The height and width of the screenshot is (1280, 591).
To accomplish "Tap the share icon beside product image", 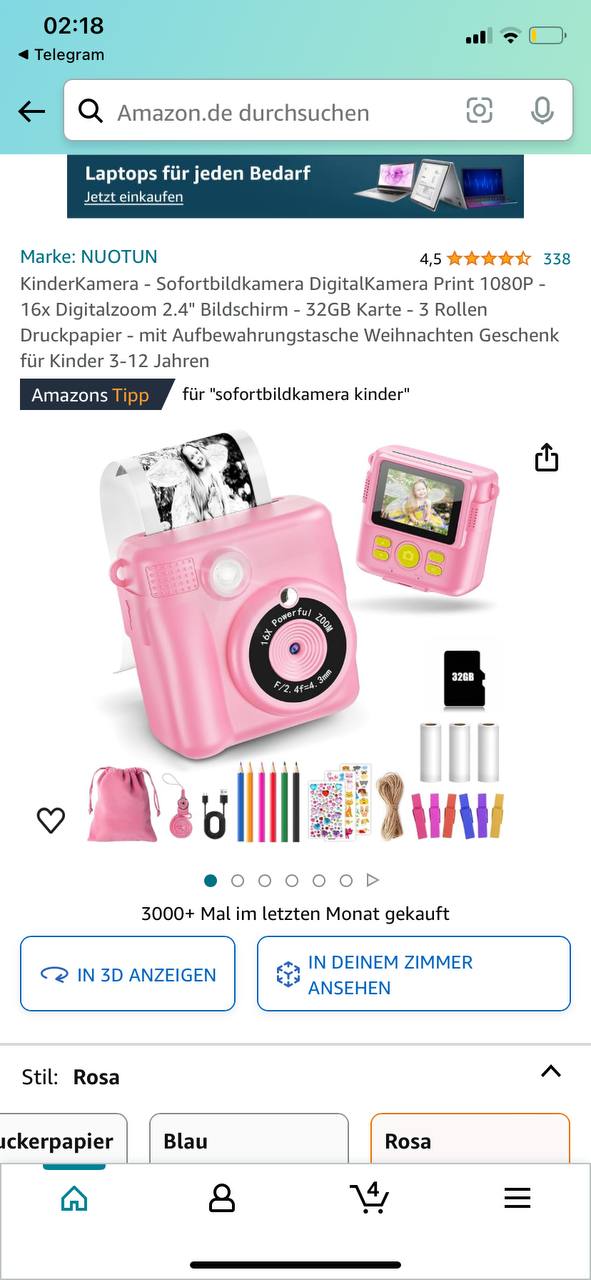I will click(x=546, y=458).
